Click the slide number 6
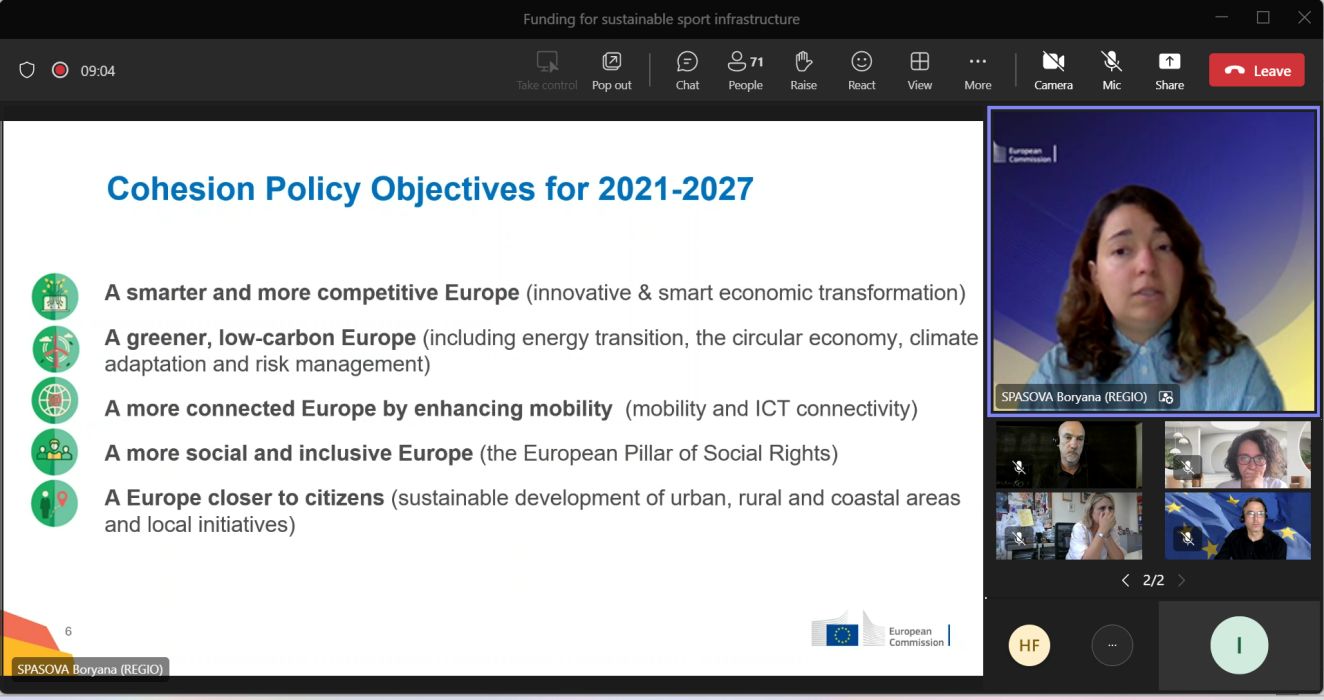1324x700 pixels. (x=68, y=631)
